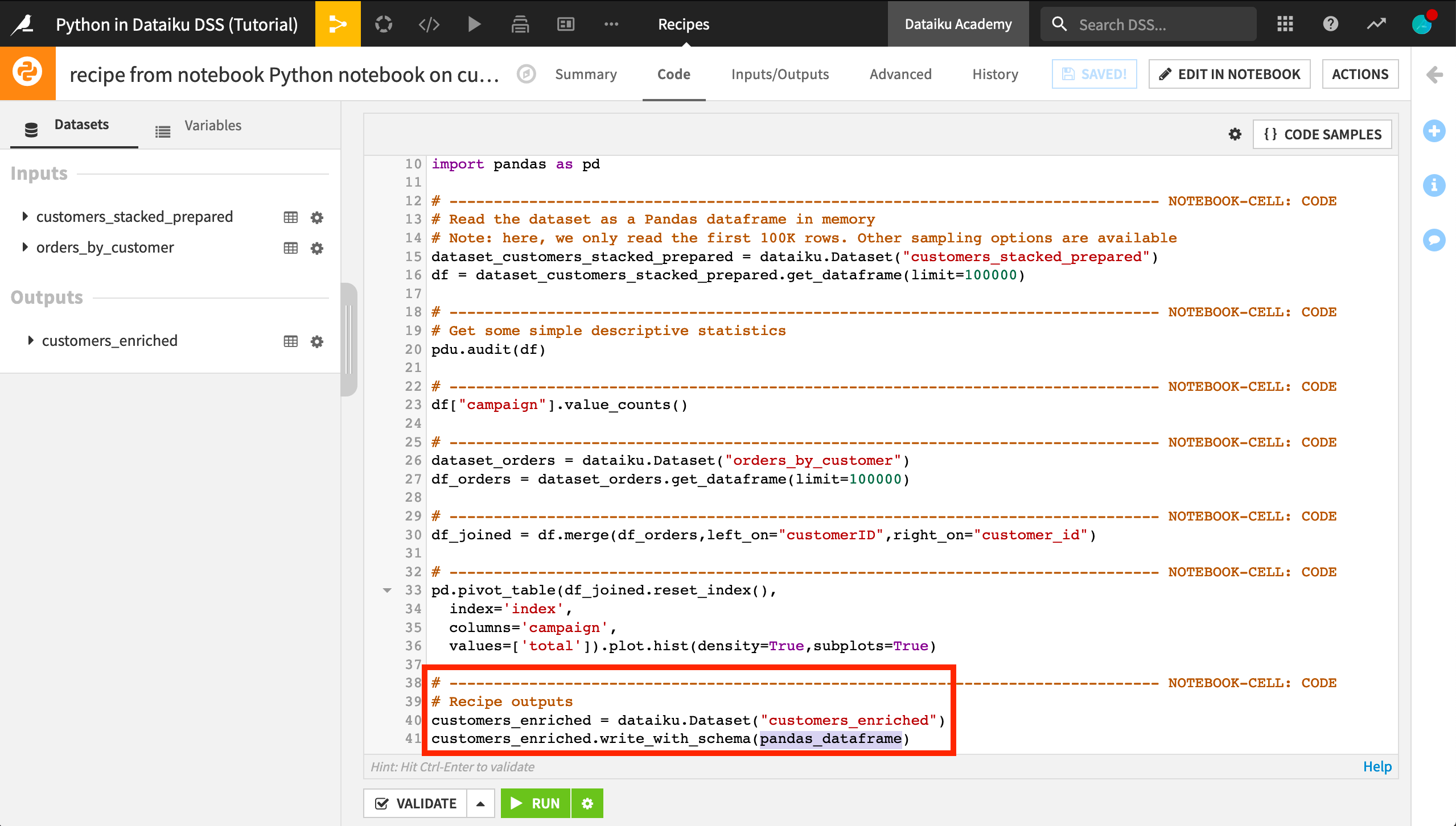Image resolution: width=1456 pixels, height=826 pixels.
Task: Open settings gear for customers_stacked_prepared
Action: coord(317,217)
